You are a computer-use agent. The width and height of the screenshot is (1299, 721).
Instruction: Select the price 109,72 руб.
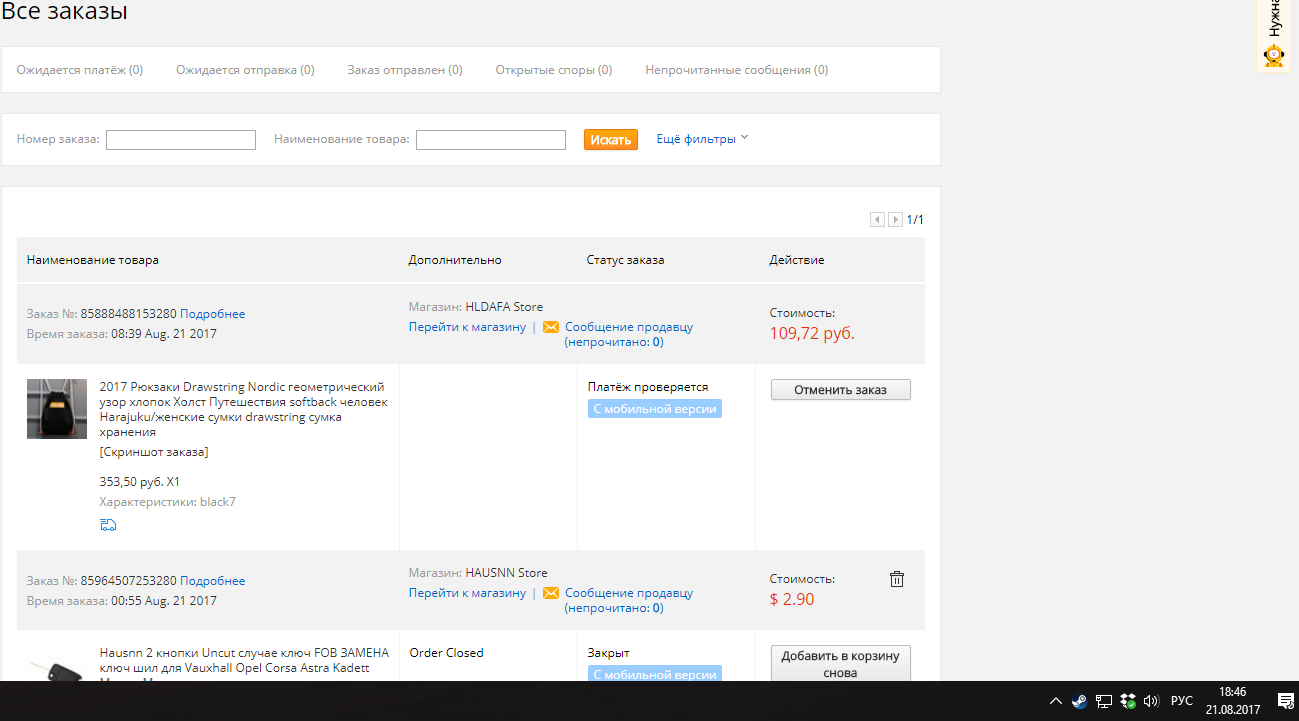tap(812, 333)
